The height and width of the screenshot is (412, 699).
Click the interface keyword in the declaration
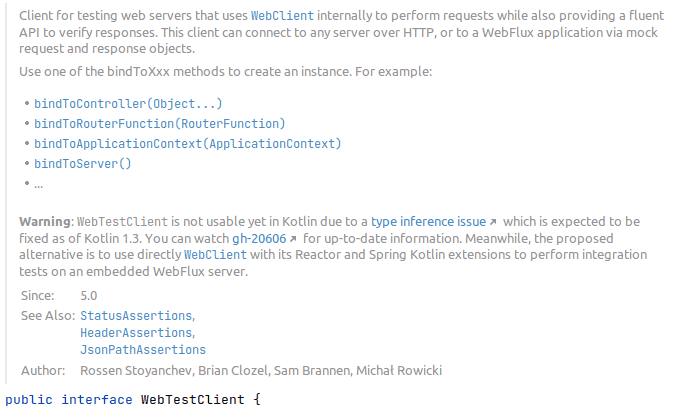click(96, 400)
